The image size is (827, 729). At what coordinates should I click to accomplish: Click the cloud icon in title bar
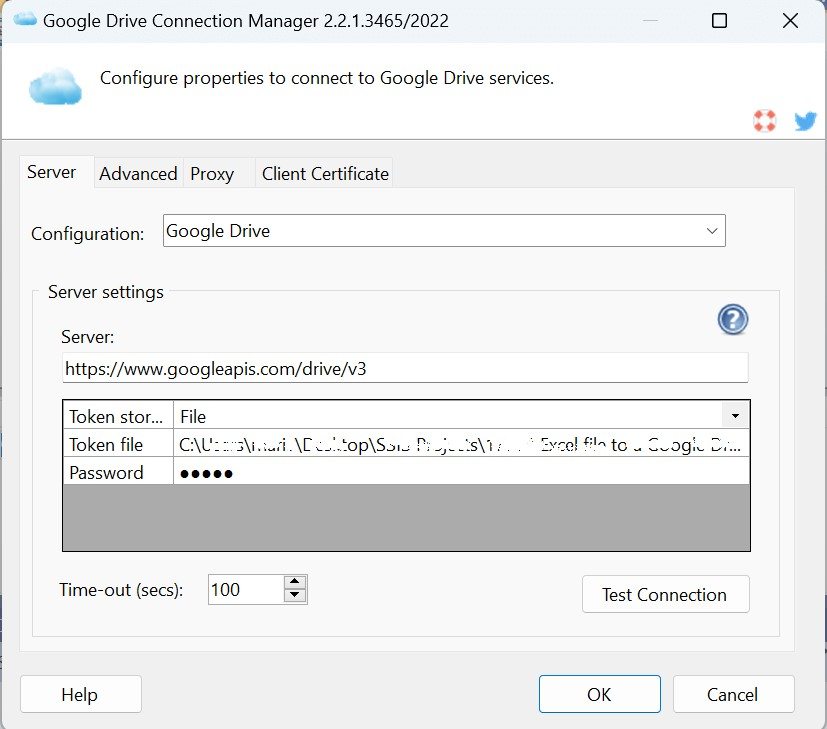click(x=25, y=20)
